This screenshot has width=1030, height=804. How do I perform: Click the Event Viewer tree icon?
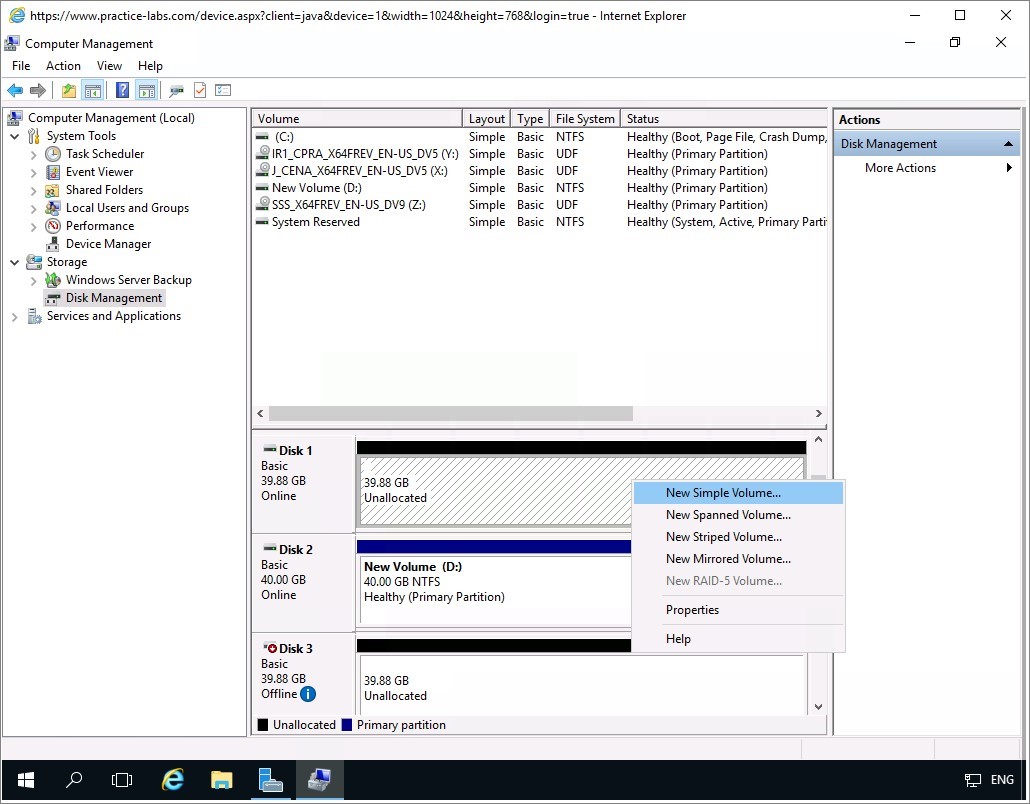tap(53, 172)
